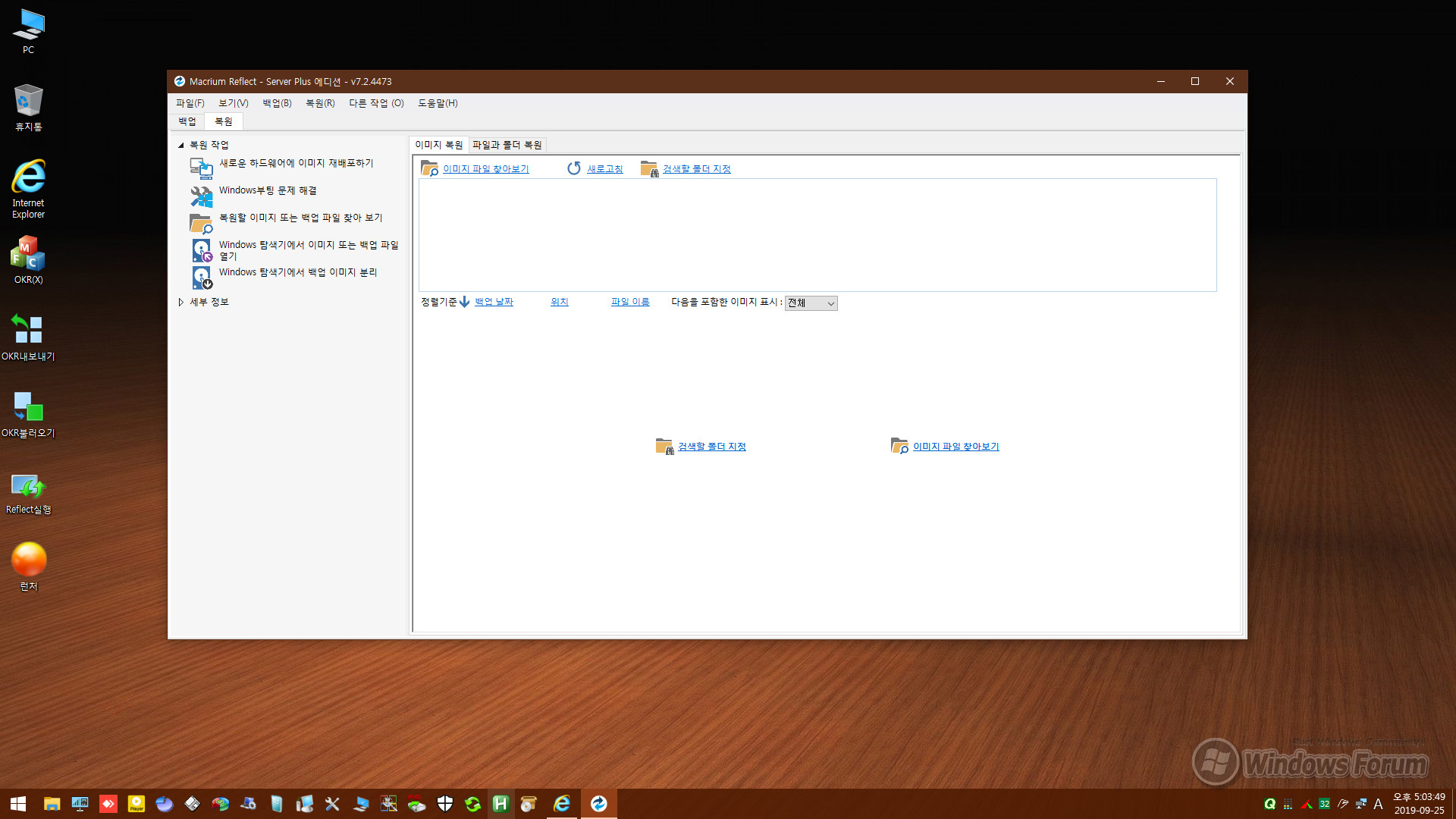Click the 새로고침 refresh link
Viewport: 1456px width, 819px height.
(x=604, y=169)
